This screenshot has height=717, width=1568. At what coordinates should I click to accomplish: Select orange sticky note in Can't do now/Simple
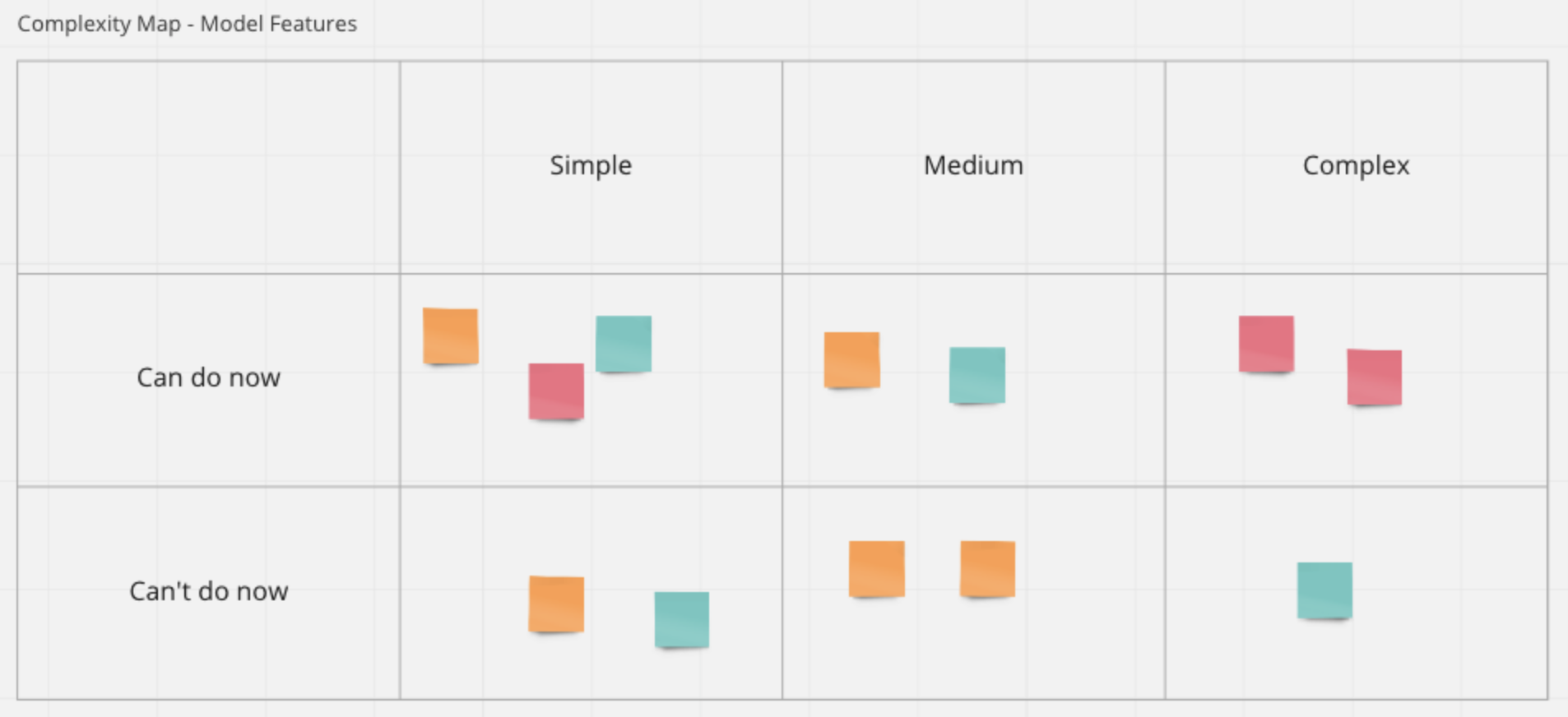pyautogui.click(x=556, y=604)
